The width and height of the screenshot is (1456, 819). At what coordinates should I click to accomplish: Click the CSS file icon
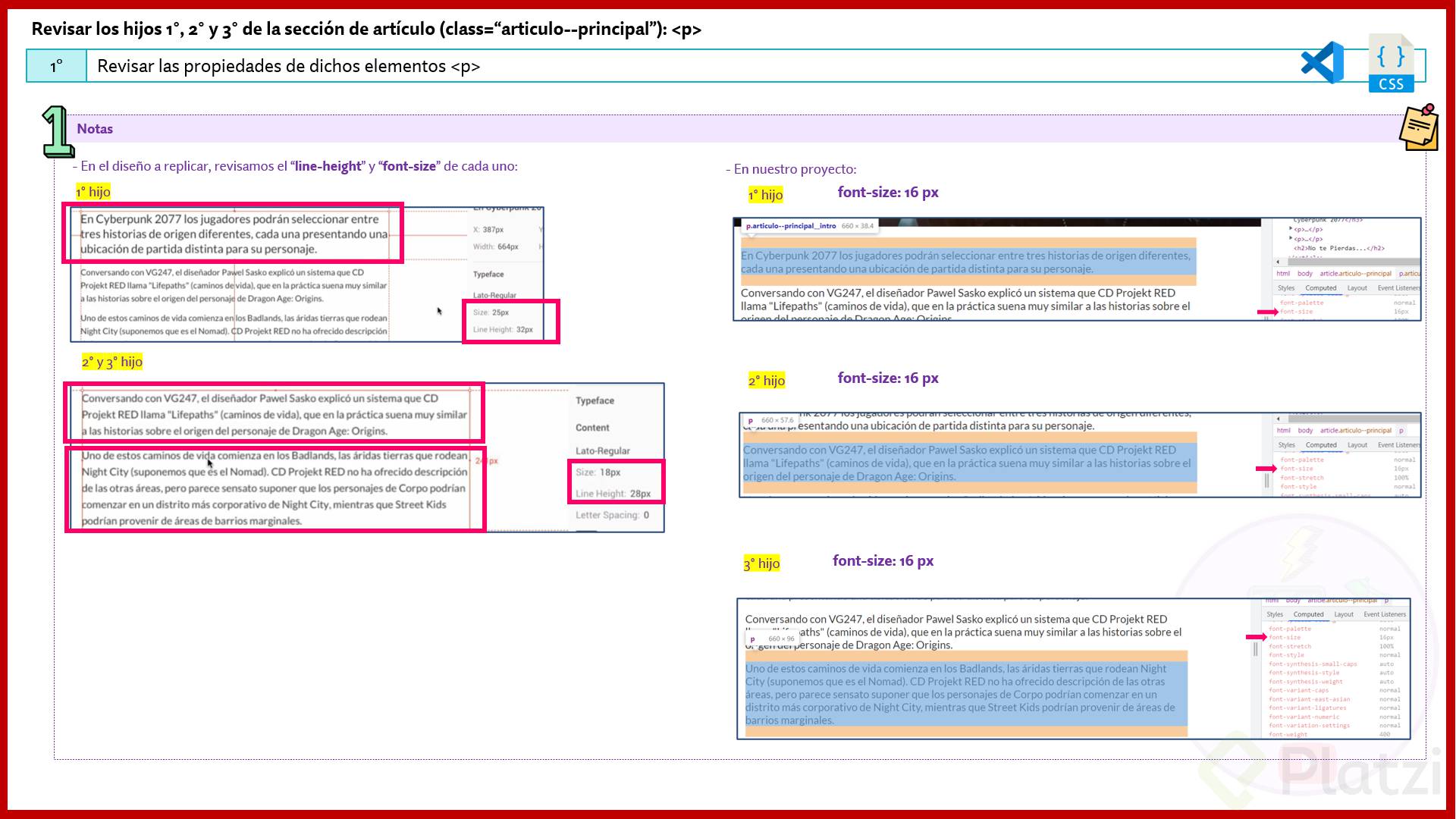click(1391, 64)
